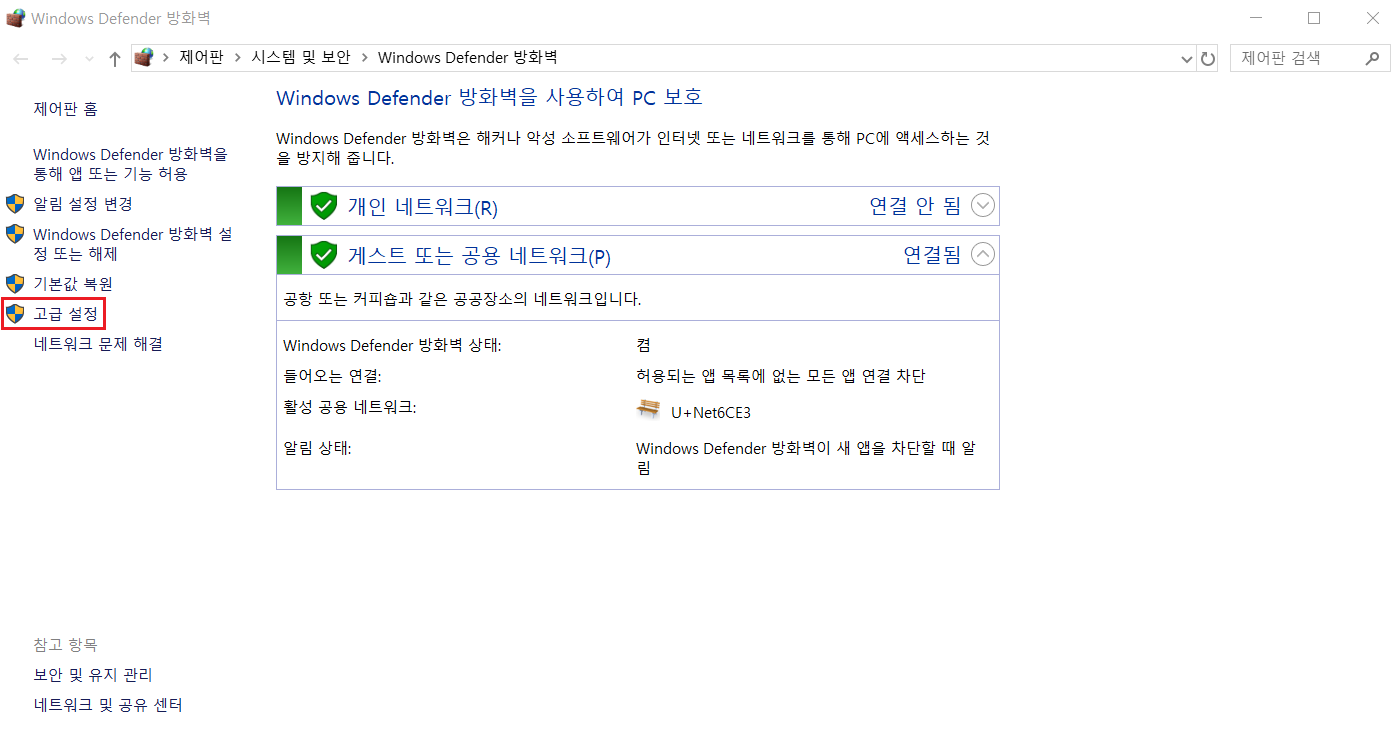Close the Windows Defender 방화벽 window

pos(1371,18)
